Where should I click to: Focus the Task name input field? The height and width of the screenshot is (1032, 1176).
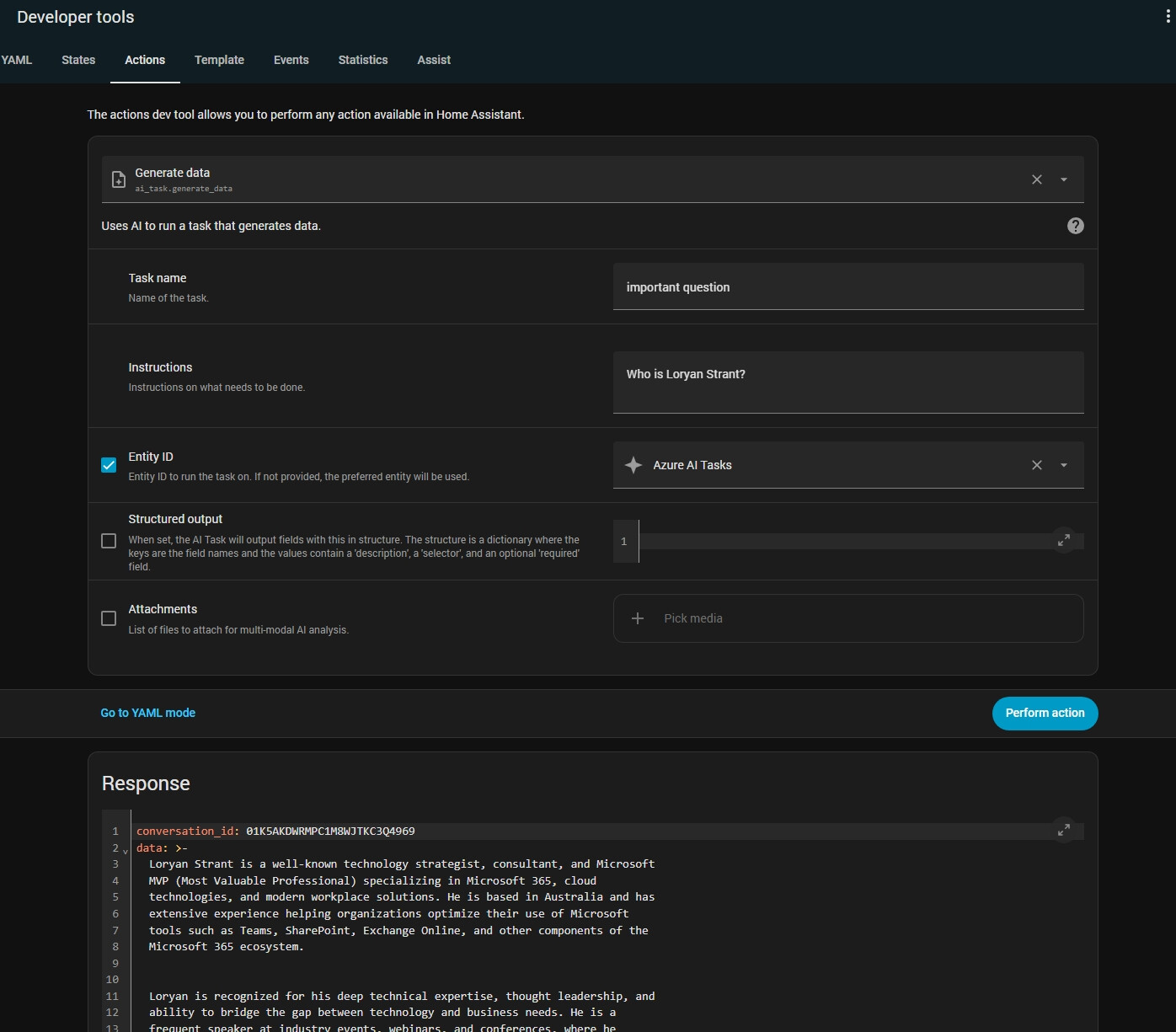pyautogui.click(x=848, y=286)
